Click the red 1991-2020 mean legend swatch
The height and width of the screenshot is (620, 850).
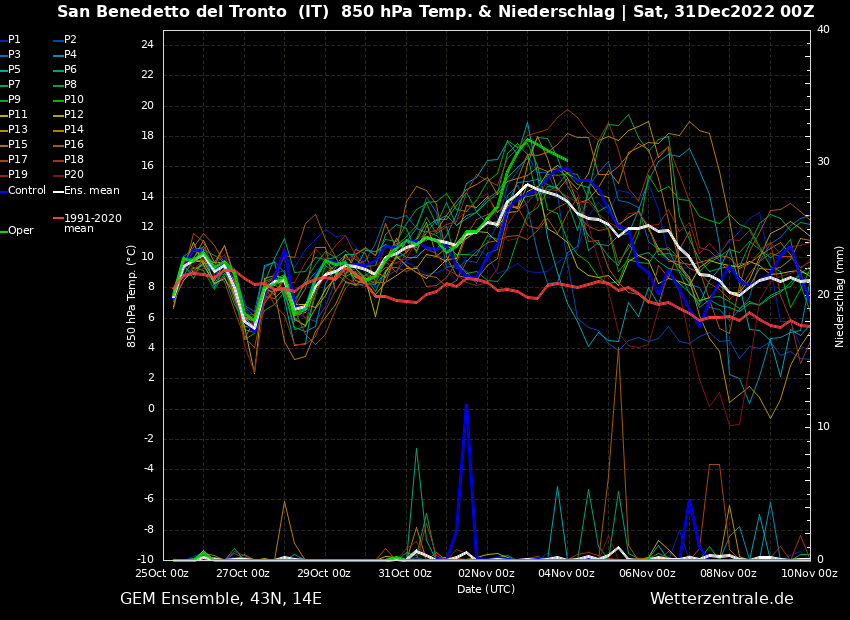58,218
